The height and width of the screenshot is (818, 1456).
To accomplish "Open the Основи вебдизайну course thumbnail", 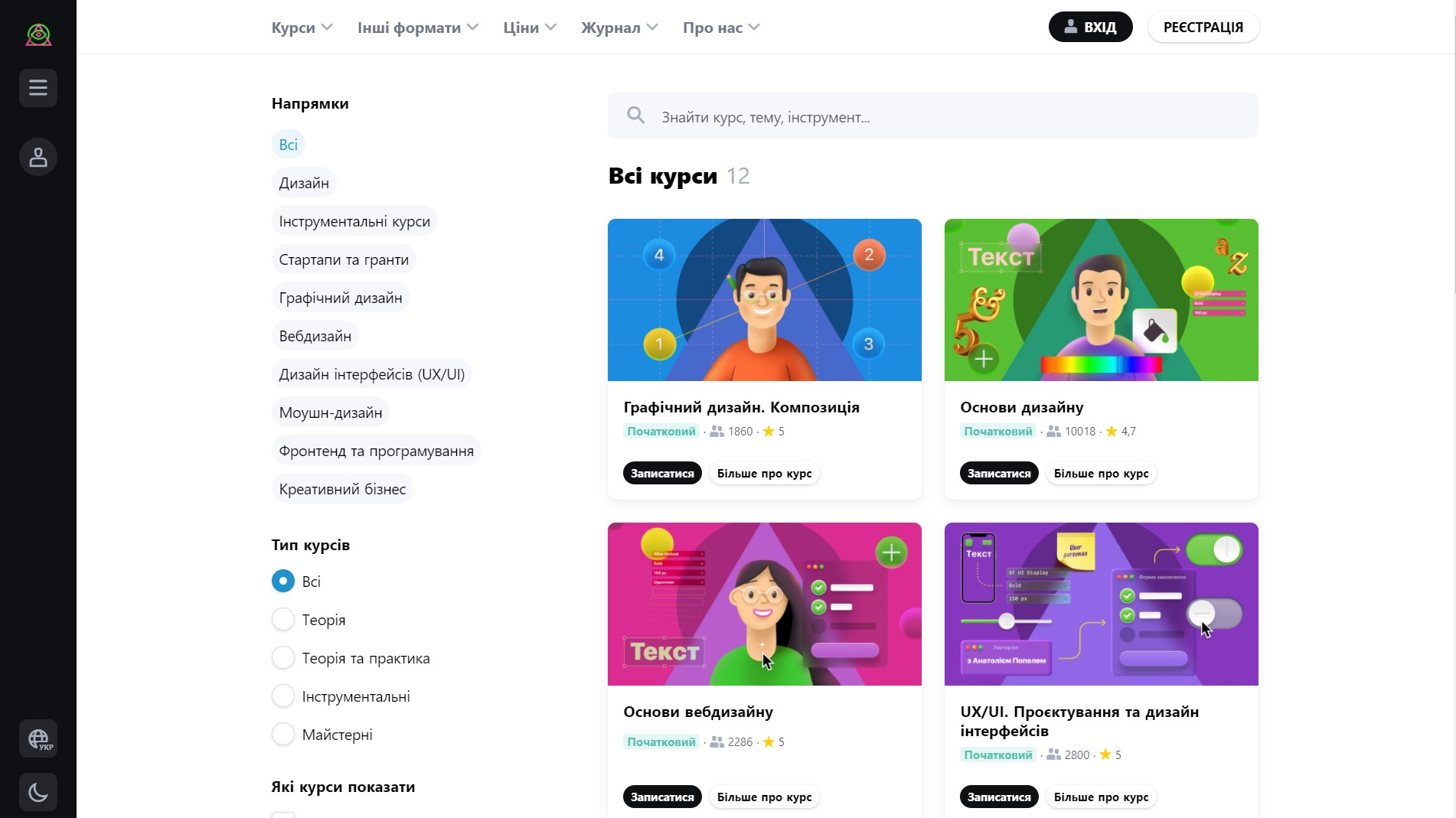I will click(x=764, y=604).
